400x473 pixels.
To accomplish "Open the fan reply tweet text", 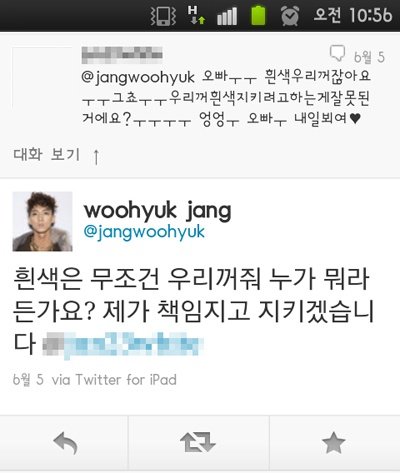I will point(226,97).
